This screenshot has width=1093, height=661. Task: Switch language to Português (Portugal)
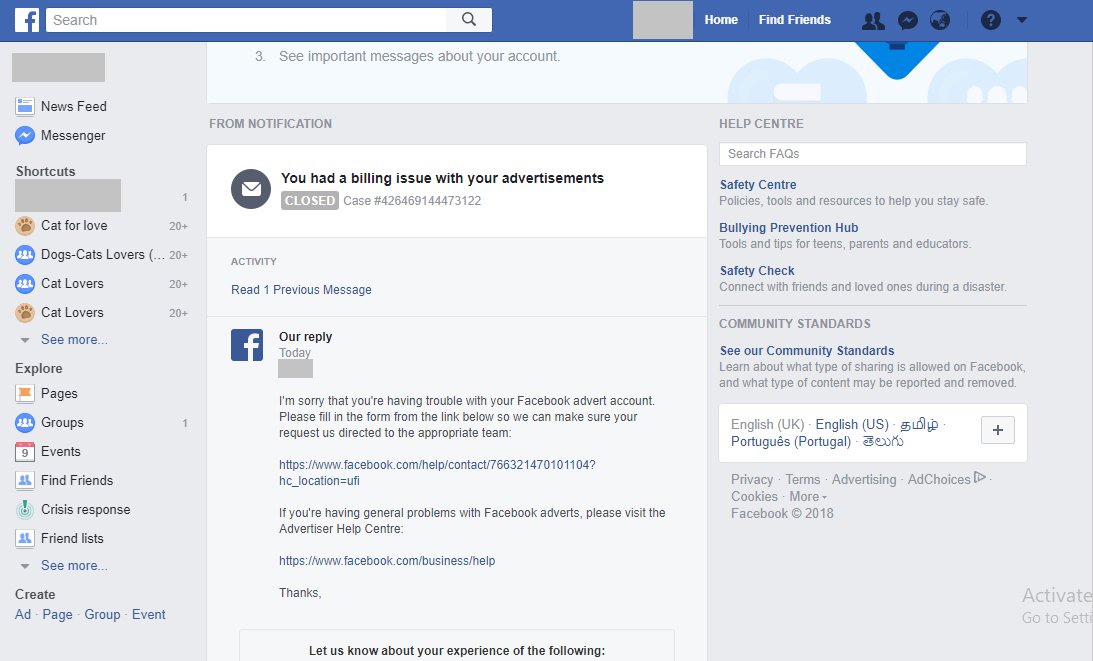[790, 441]
